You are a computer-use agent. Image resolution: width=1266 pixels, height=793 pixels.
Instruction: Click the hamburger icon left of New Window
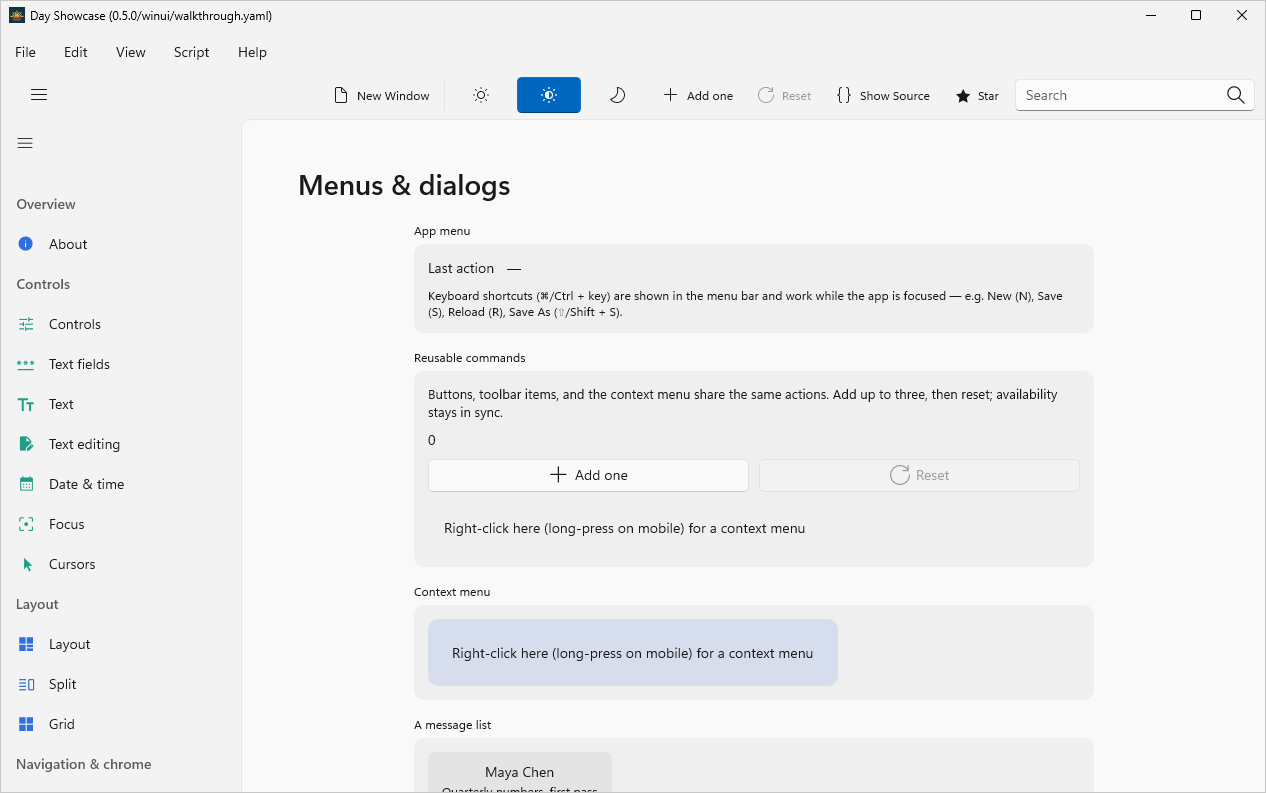coord(39,95)
